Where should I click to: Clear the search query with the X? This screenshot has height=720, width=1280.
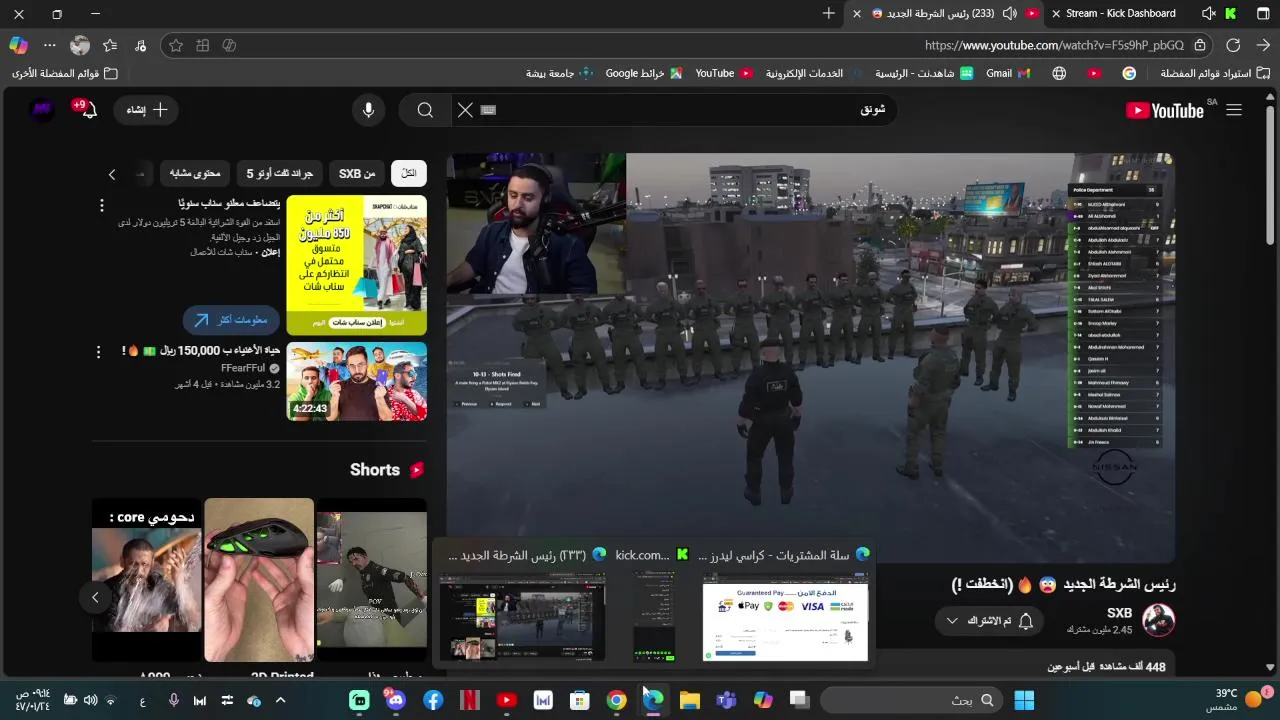point(465,110)
